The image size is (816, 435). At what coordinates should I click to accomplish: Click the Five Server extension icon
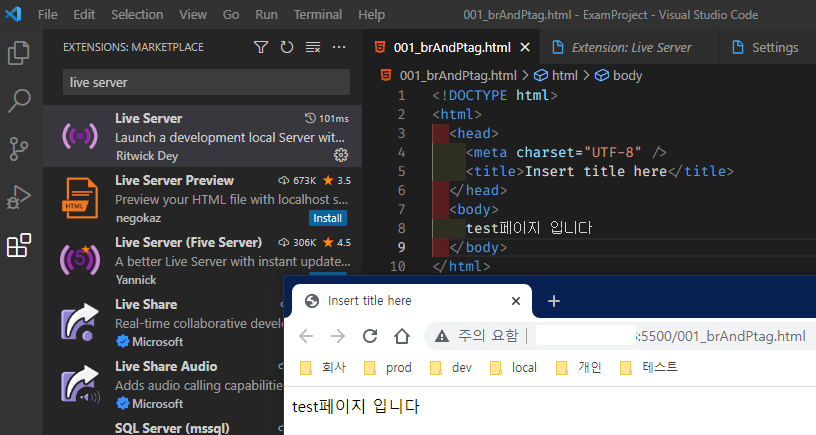click(x=80, y=259)
